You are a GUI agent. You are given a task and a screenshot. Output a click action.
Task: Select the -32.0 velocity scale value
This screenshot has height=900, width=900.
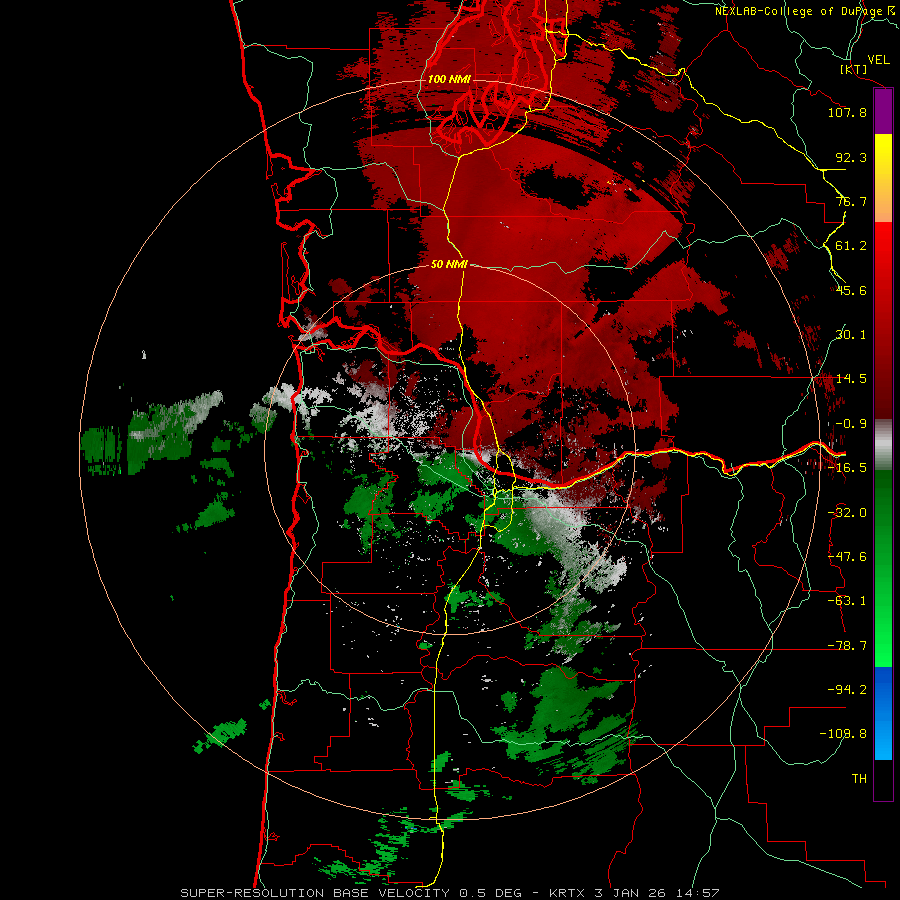point(847,513)
